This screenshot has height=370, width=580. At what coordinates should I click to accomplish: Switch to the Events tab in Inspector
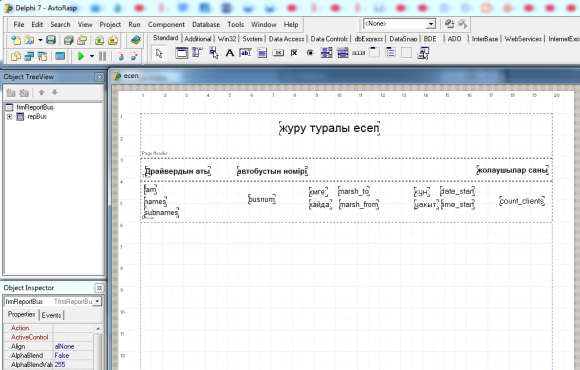[x=51, y=315]
